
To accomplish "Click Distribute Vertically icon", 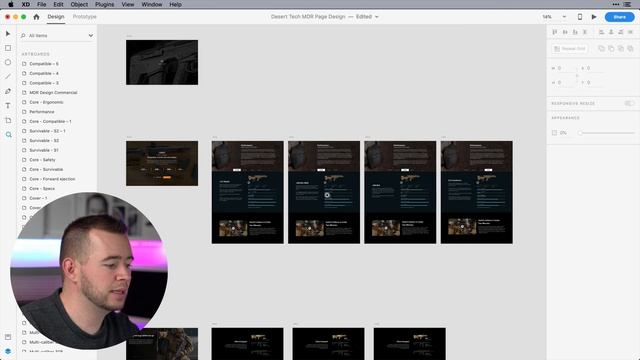I will click(585, 32).
